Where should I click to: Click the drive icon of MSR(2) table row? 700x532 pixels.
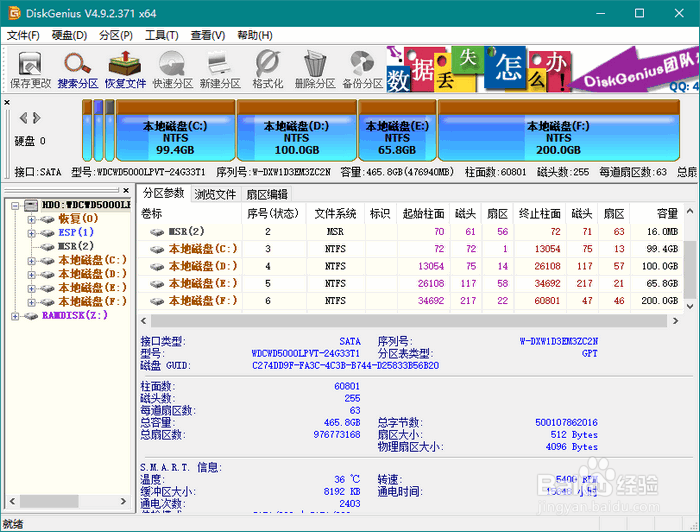pos(157,232)
